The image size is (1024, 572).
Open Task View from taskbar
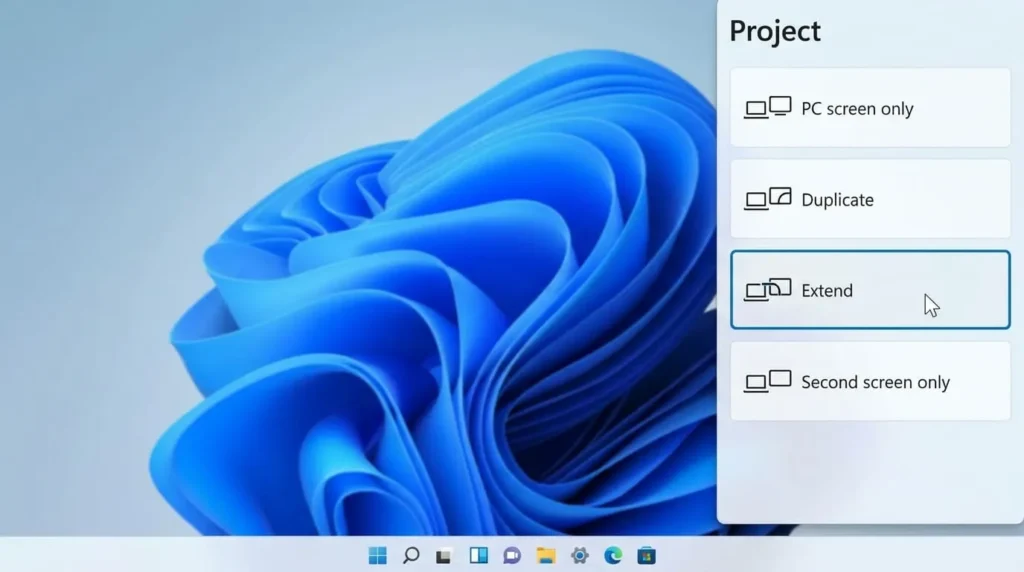click(444, 556)
